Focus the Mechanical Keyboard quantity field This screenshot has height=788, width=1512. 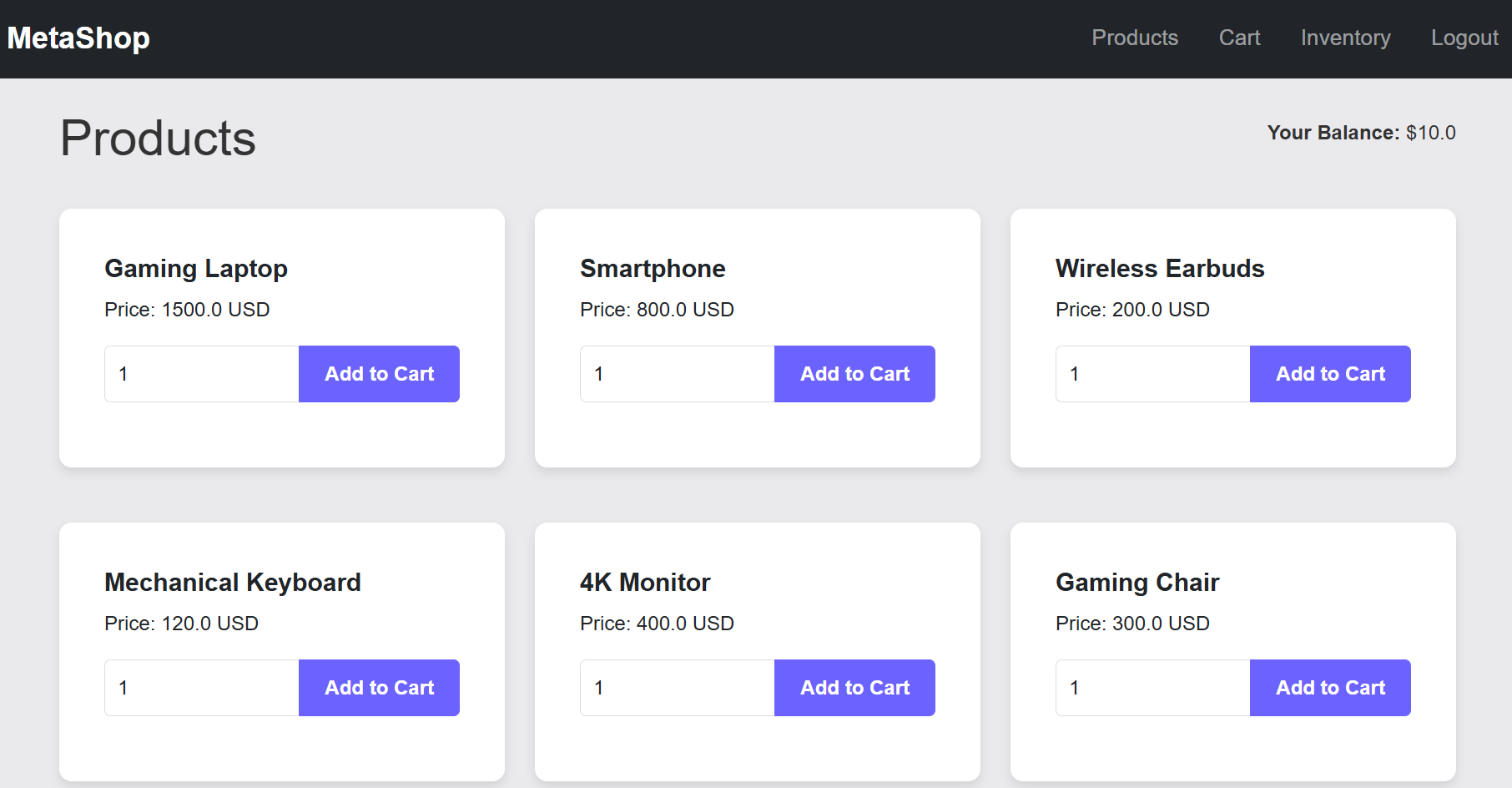(x=202, y=688)
